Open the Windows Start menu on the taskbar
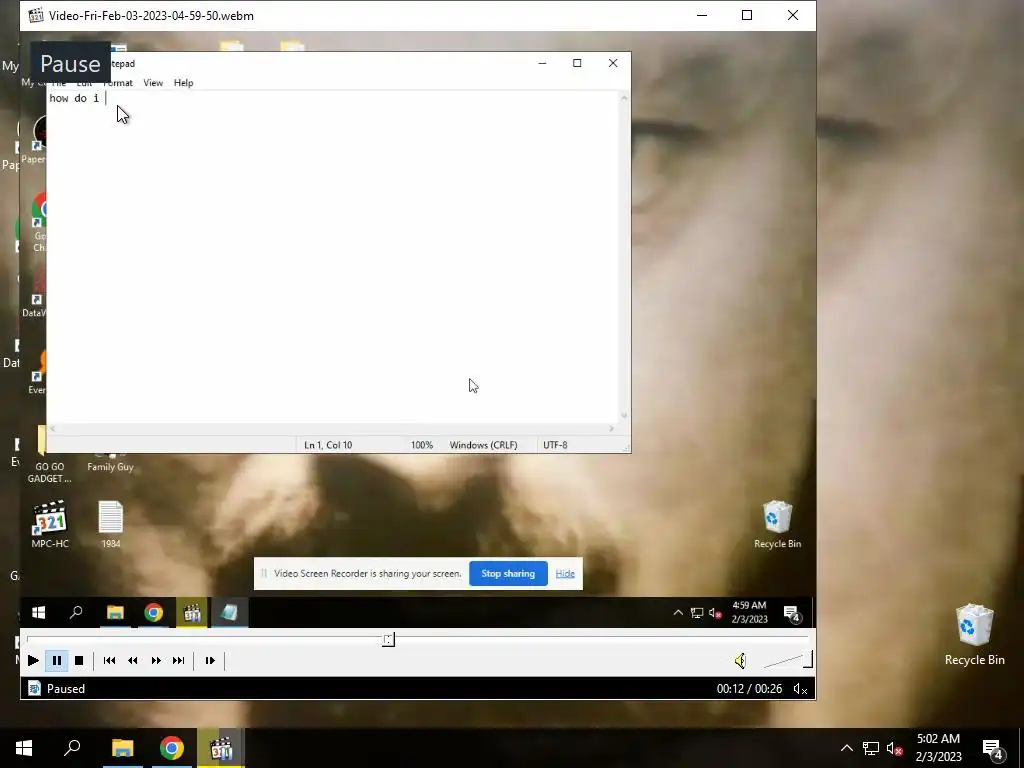The height and width of the screenshot is (768, 1024). pos(24,748)
